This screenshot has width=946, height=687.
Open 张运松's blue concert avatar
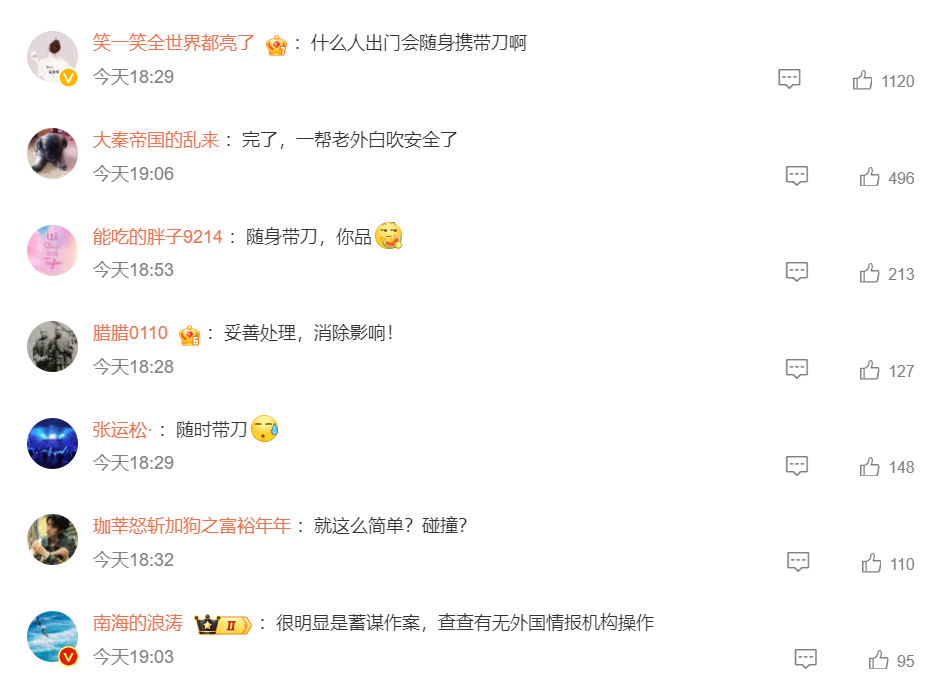click(x=52, y=443)
